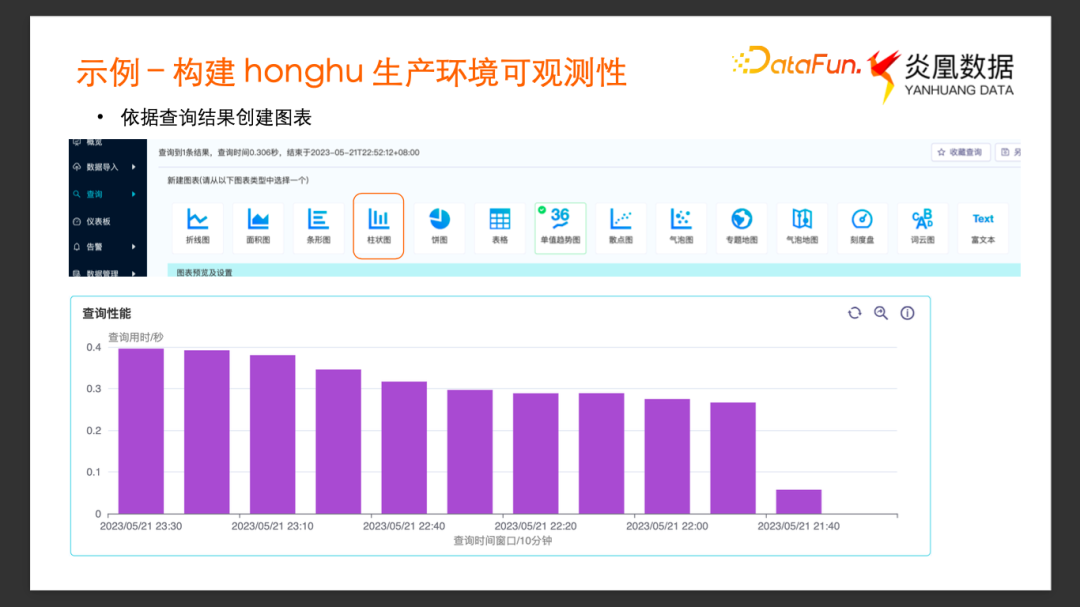Viewport: 1080px width, 607px height.
Task: Click the bar above 2023/05/21 22:40
Action: tap(404, 448)
